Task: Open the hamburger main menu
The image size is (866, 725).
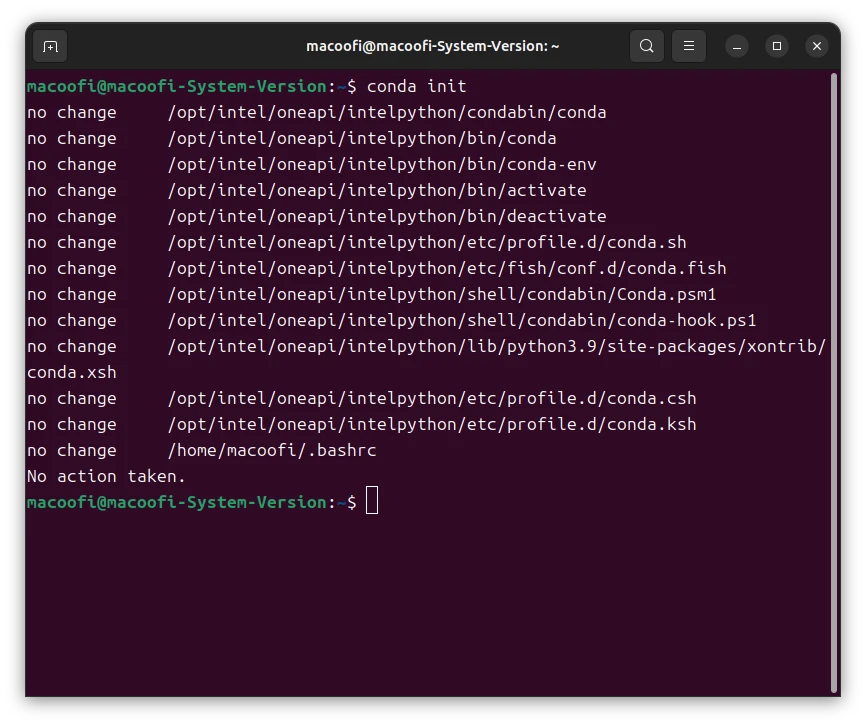Action: tap(689, 46)
